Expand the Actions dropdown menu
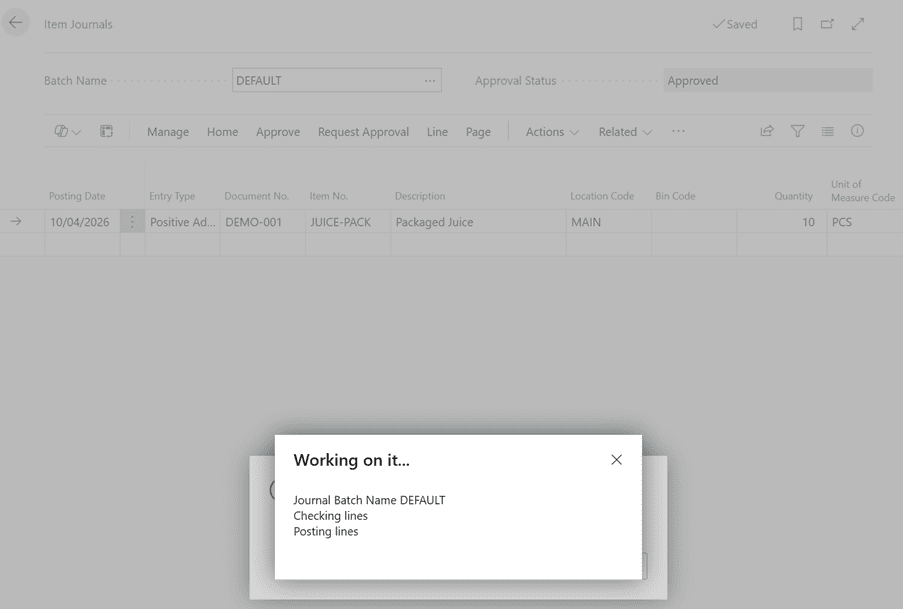This screenshot has height=609, width=903. [552, 132]
